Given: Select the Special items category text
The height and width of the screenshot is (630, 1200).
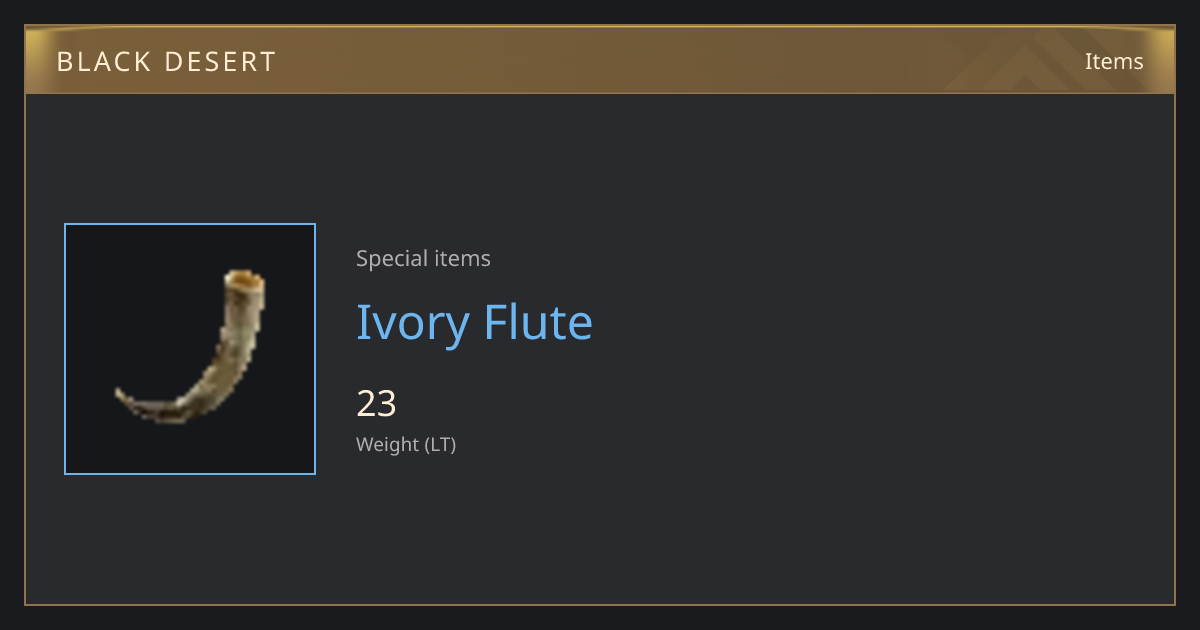Looking at the screenshot, I should (x=423, y=258).
